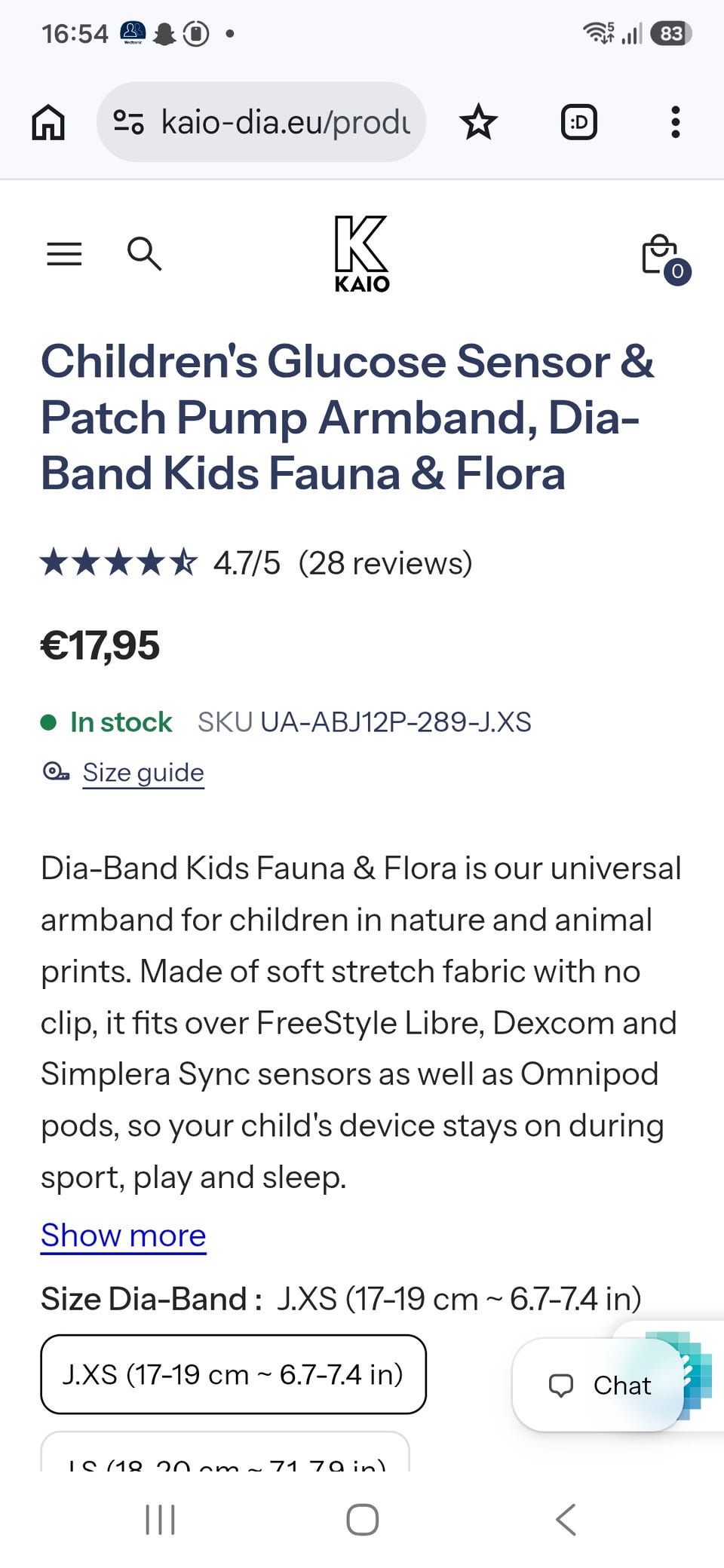Screen dimensions: 724x1568
Task: Tap the Android back navigation arrow
Action: pyautogui.click(x=566, y=1519)
